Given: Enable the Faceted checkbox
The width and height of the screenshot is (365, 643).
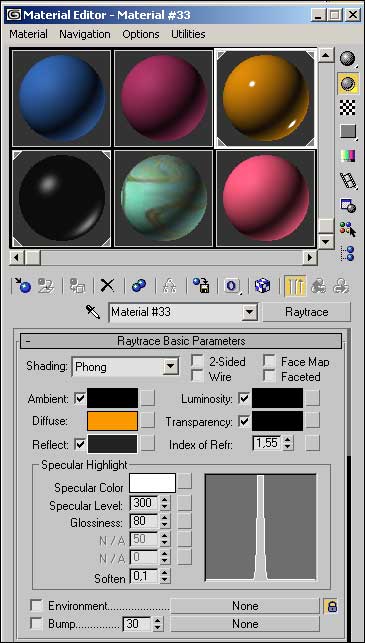Looking at the screenshot, I should click(269, 376).
